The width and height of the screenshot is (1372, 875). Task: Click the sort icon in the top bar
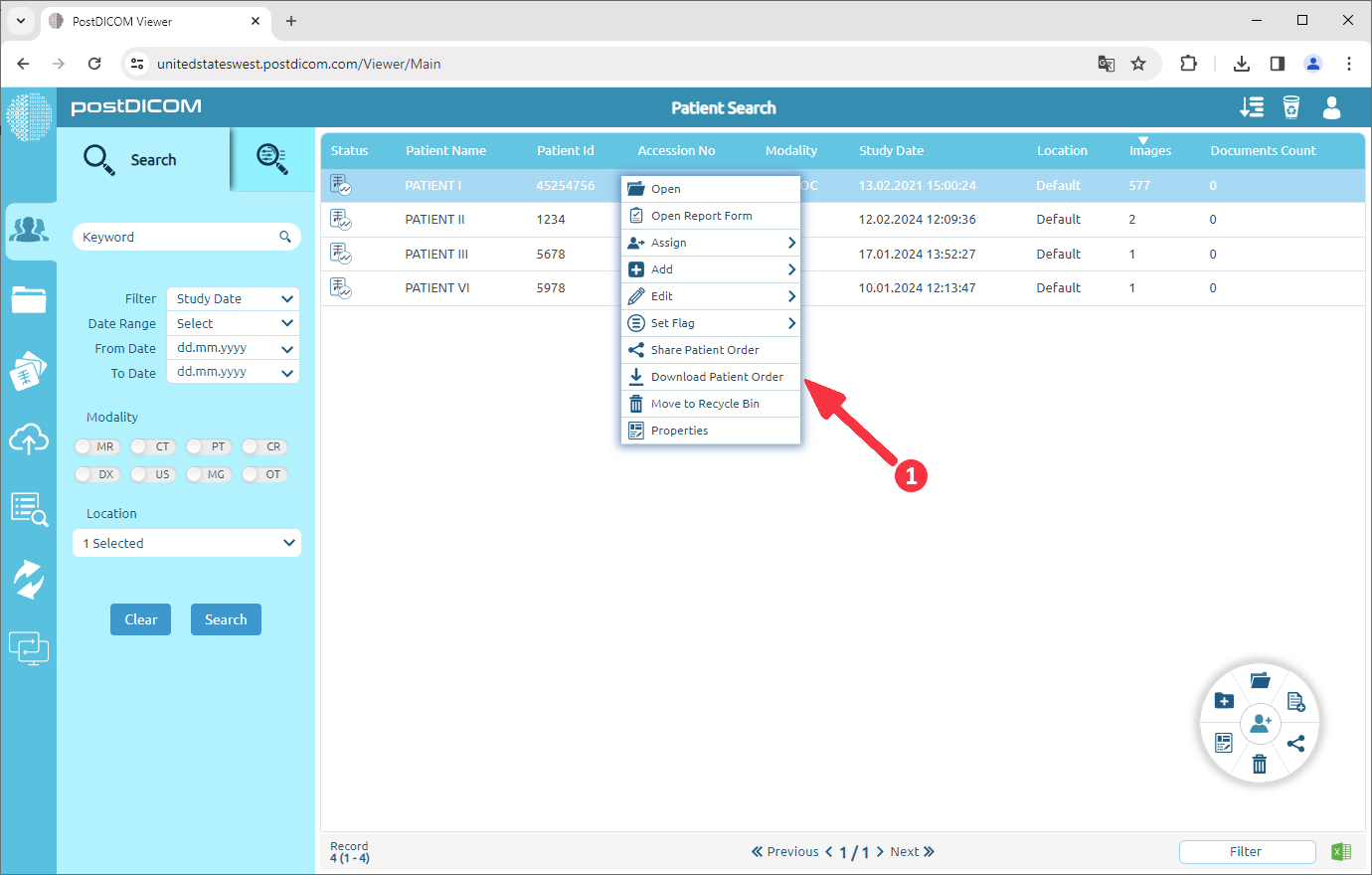(1252, 107)
